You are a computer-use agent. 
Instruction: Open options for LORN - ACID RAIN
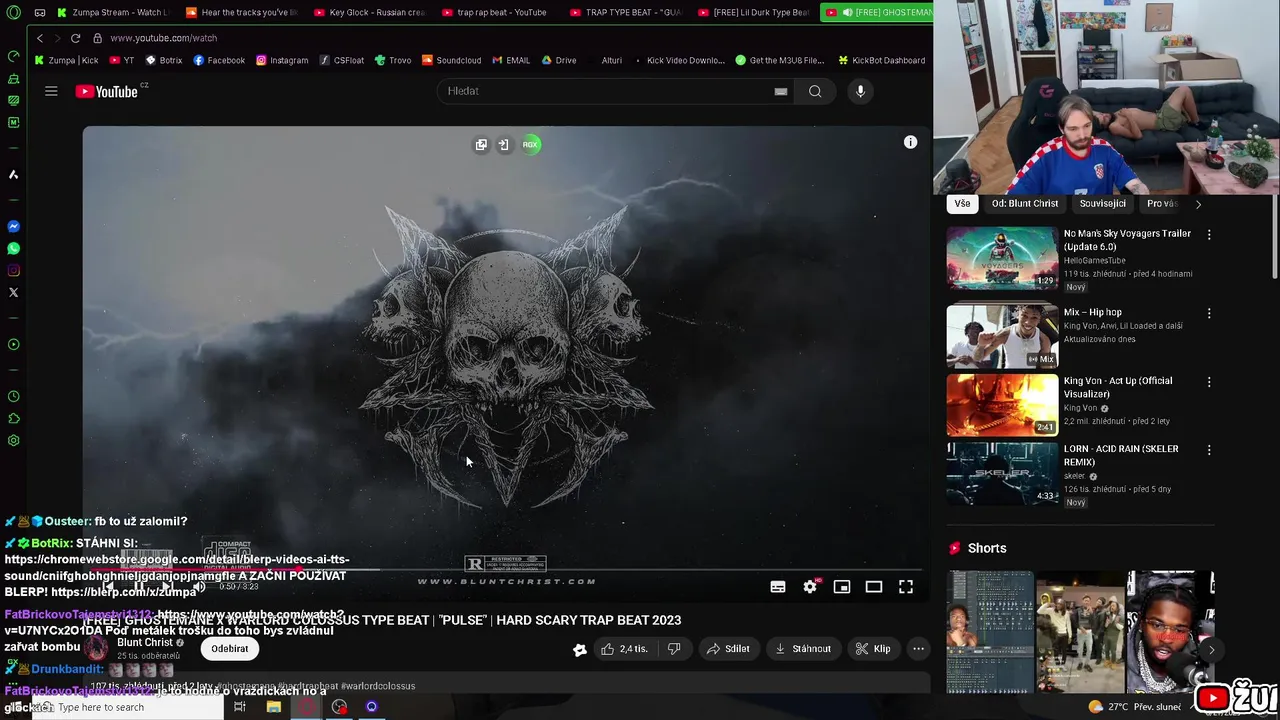click(x=1209, y=450)
